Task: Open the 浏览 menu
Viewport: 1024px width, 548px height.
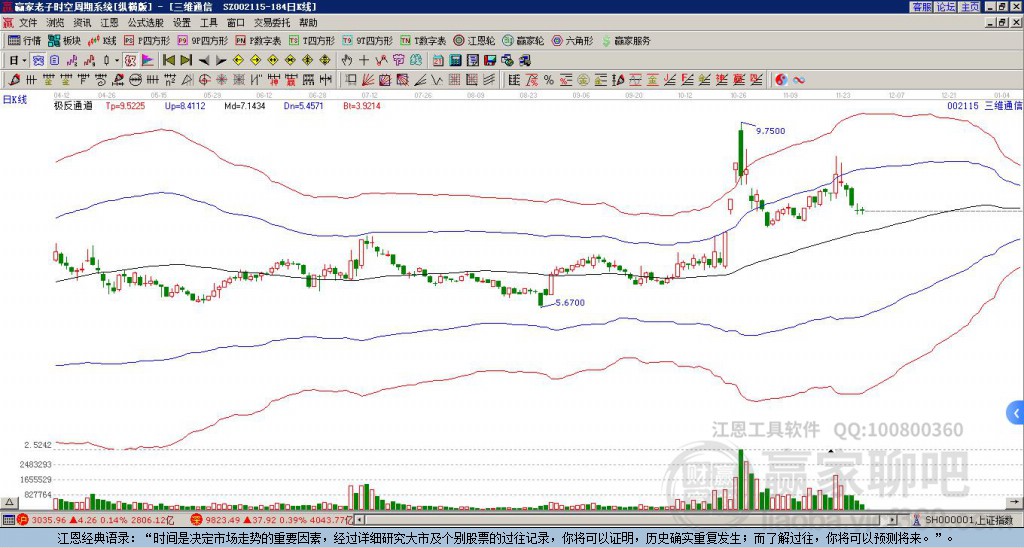Action: pos(56,23)
